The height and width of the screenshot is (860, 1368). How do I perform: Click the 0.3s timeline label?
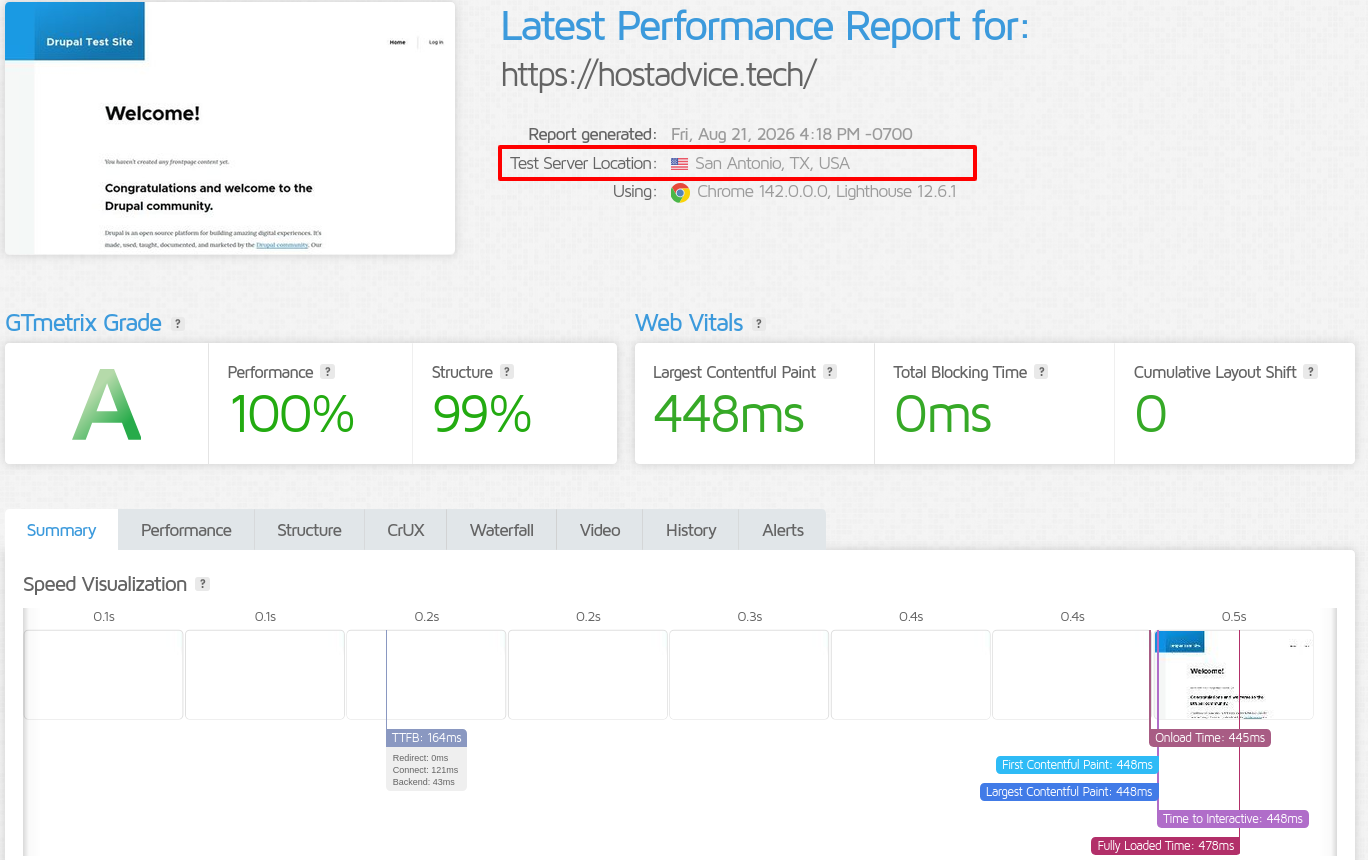point(750,617)
